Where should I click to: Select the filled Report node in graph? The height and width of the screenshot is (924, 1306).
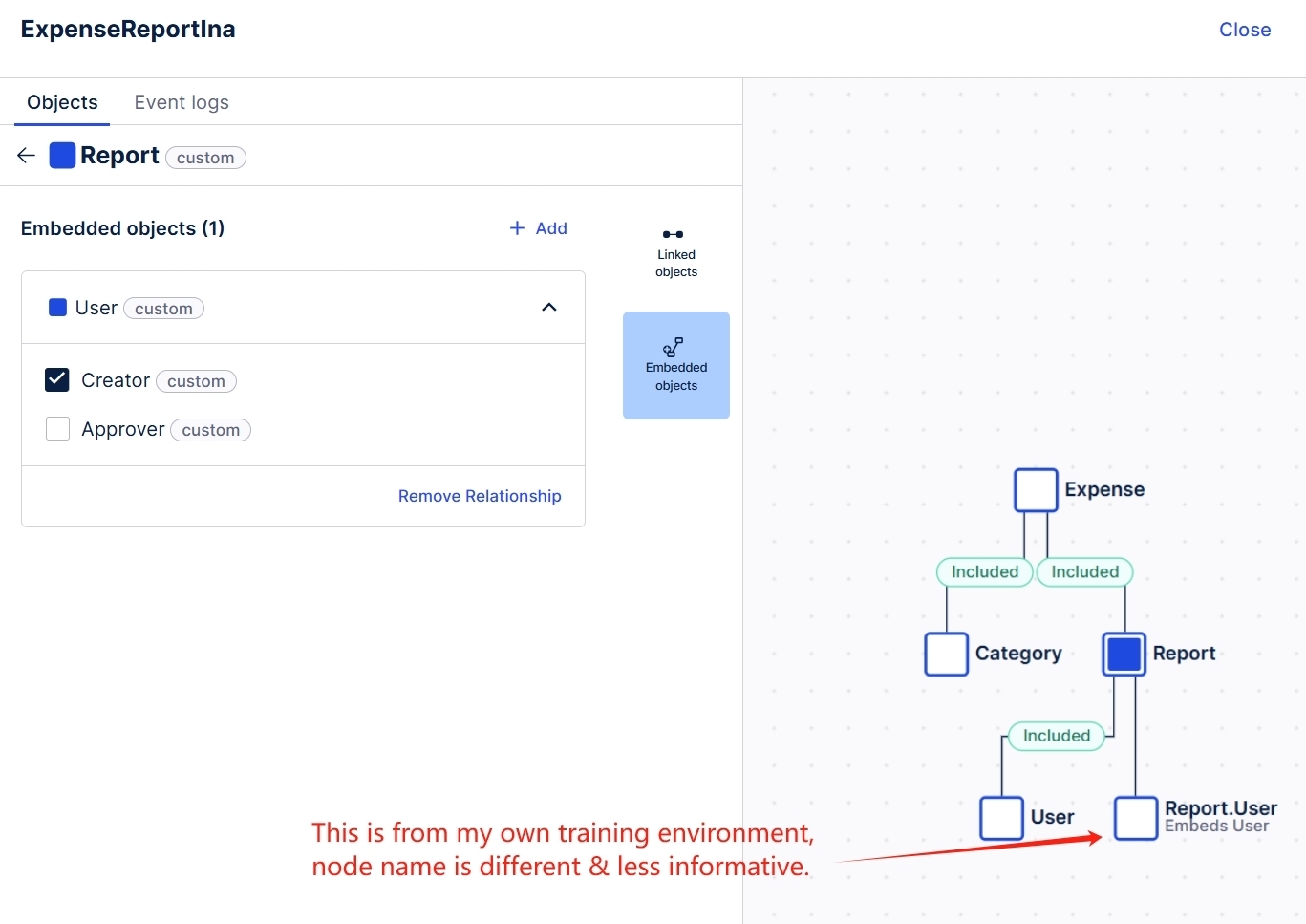tap(1124, 655)
